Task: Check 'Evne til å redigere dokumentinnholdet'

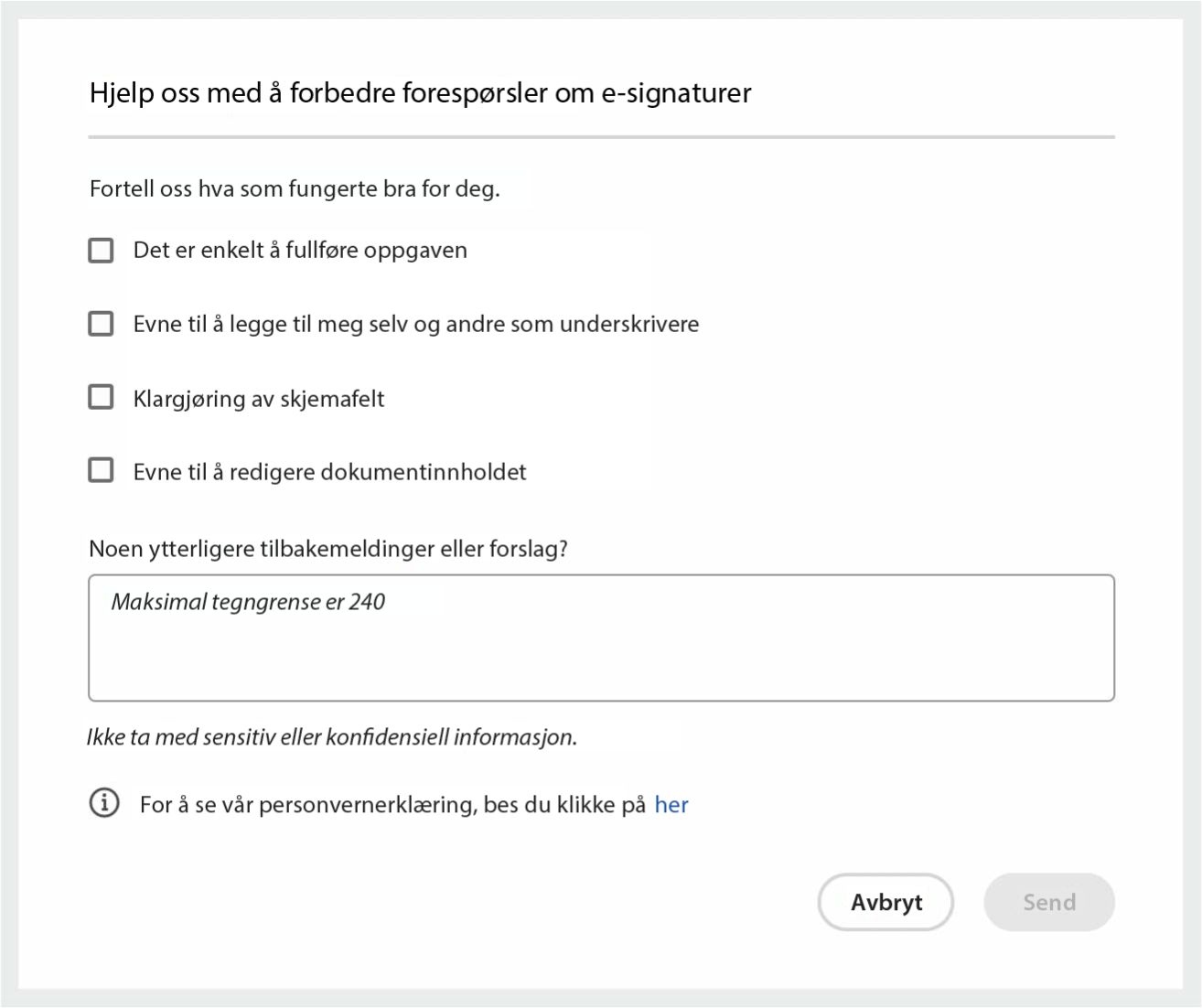Action: (100, 469)
